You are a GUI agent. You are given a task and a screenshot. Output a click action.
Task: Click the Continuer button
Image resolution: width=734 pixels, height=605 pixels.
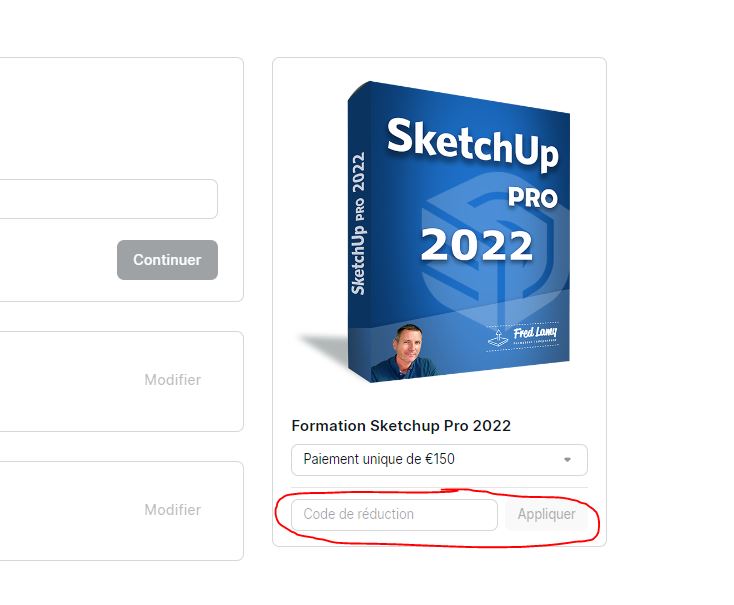click(167, 260)
